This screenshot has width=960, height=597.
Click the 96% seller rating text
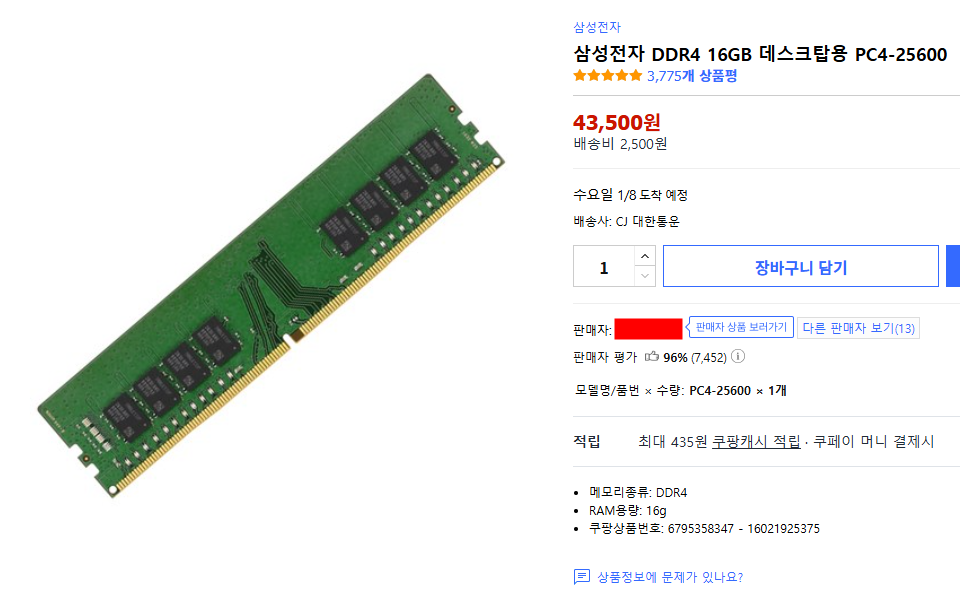tap(675, 358)
